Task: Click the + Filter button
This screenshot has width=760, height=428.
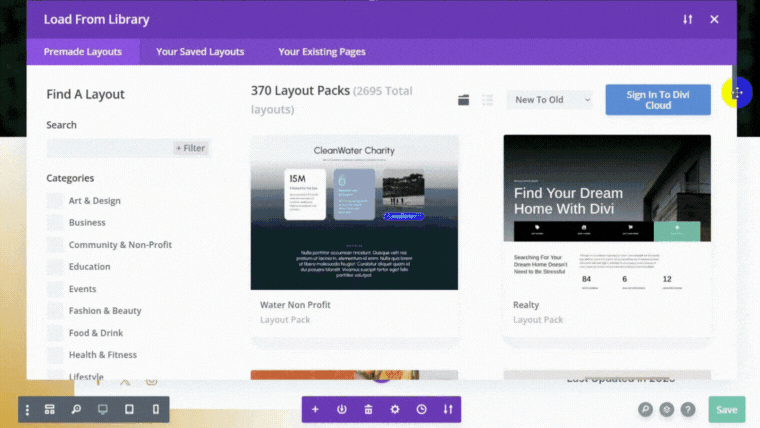Action: click(190, 148)
